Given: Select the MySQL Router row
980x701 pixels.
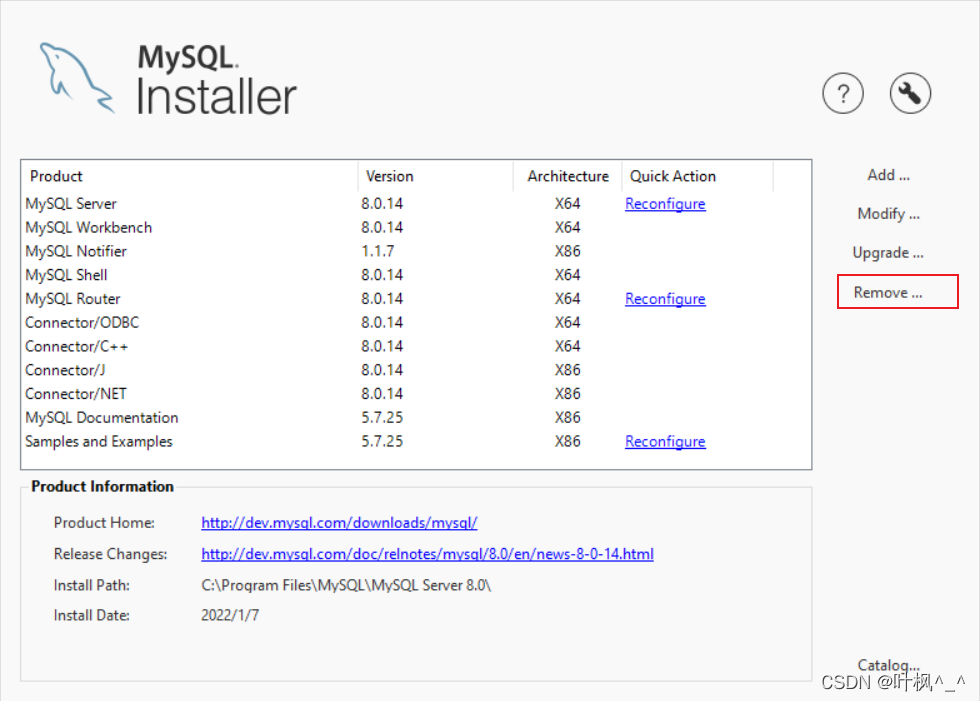Looking at the screenshot, I should (416, 299).
